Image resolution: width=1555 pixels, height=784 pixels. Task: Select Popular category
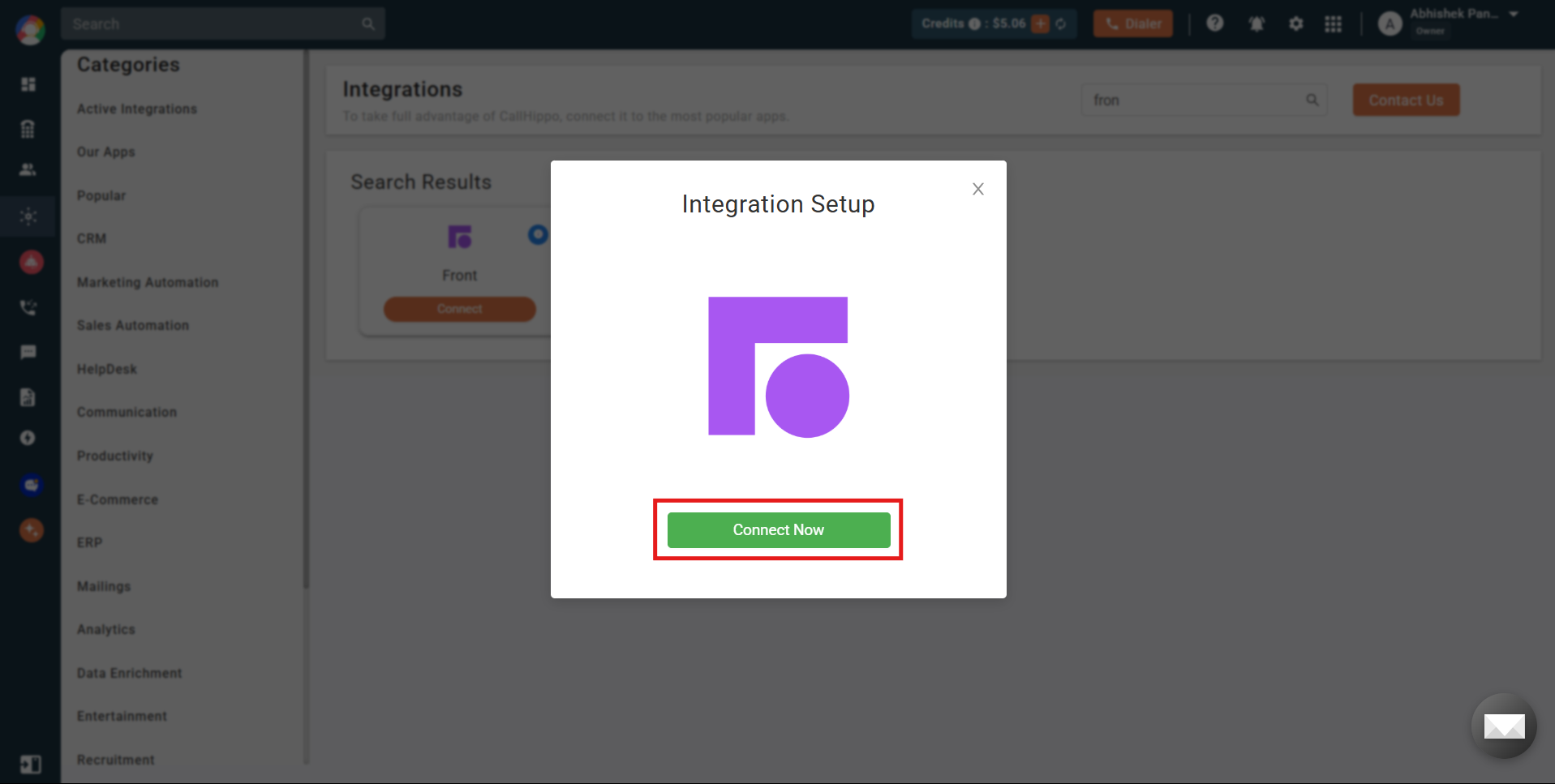[x=101, y=195]
